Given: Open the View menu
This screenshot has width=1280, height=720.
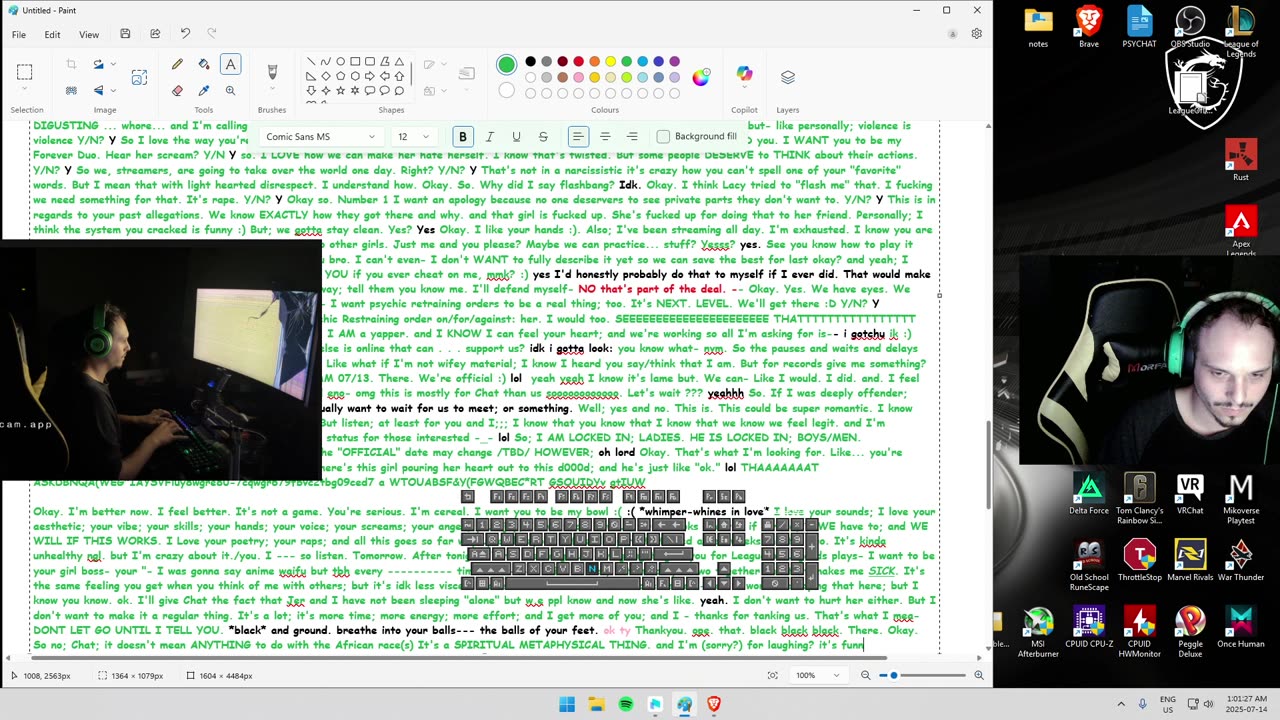Looking at the screenshot, I should (89, 35).
